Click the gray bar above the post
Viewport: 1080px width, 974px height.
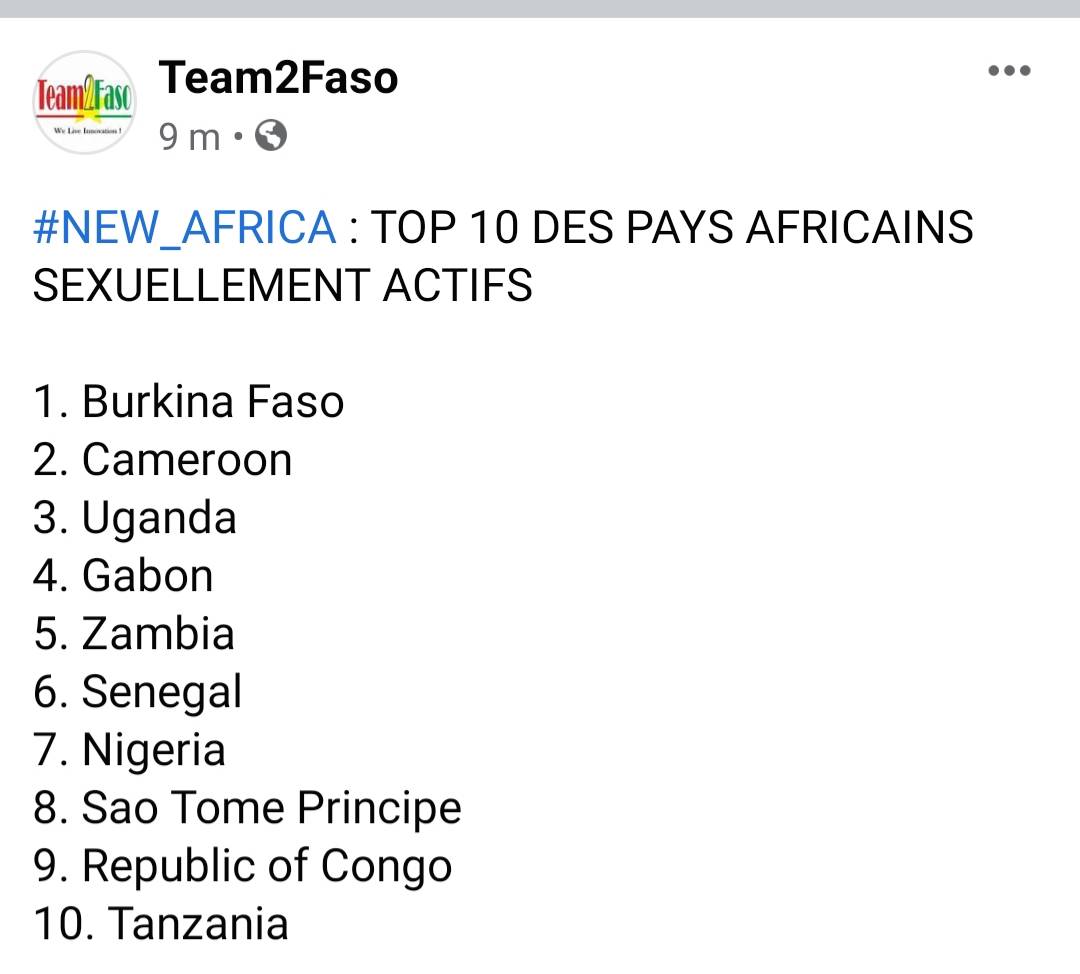(x=540, y=9)
